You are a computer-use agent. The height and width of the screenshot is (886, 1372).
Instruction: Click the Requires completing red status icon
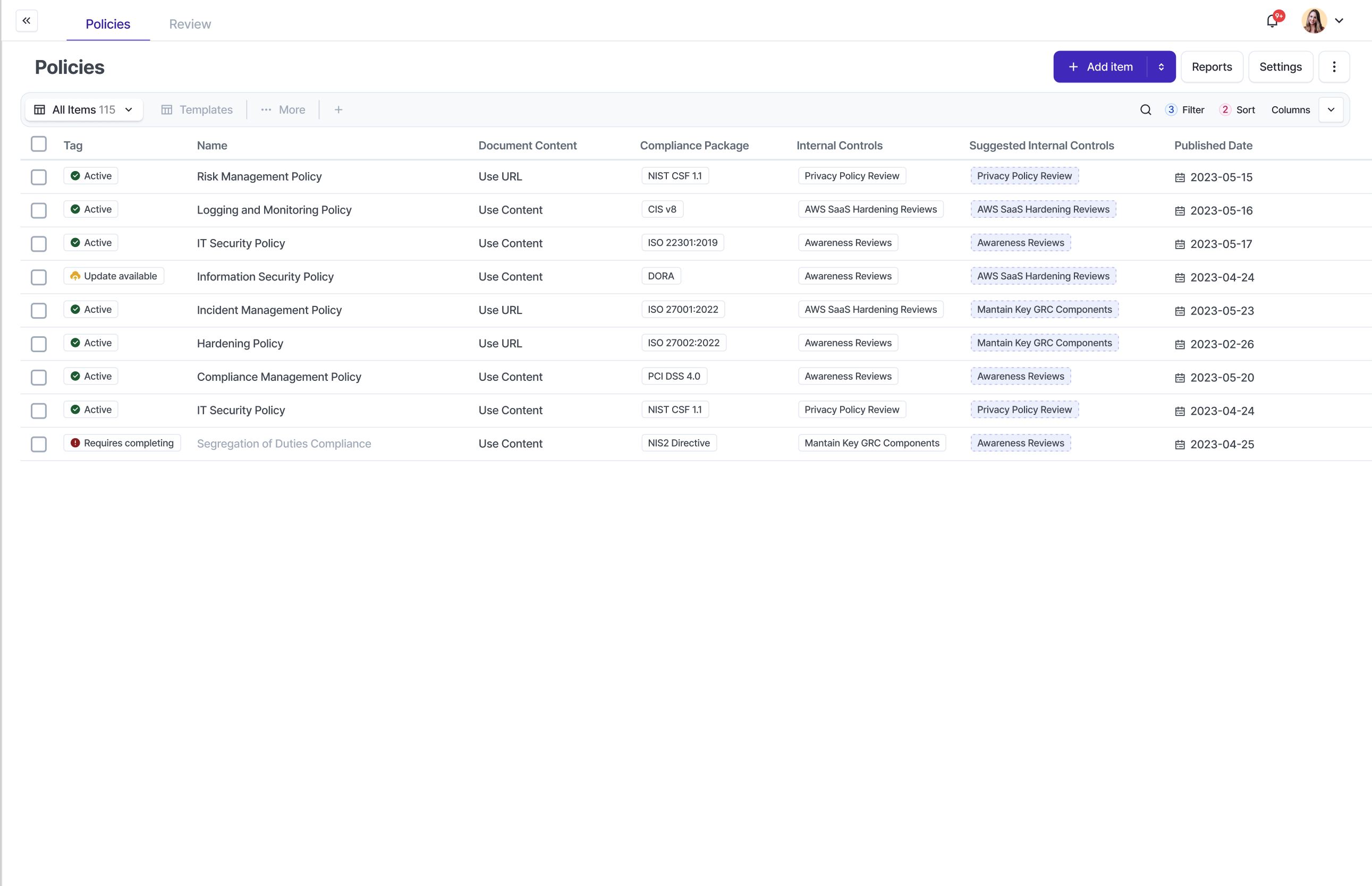[x=75, y=443]
